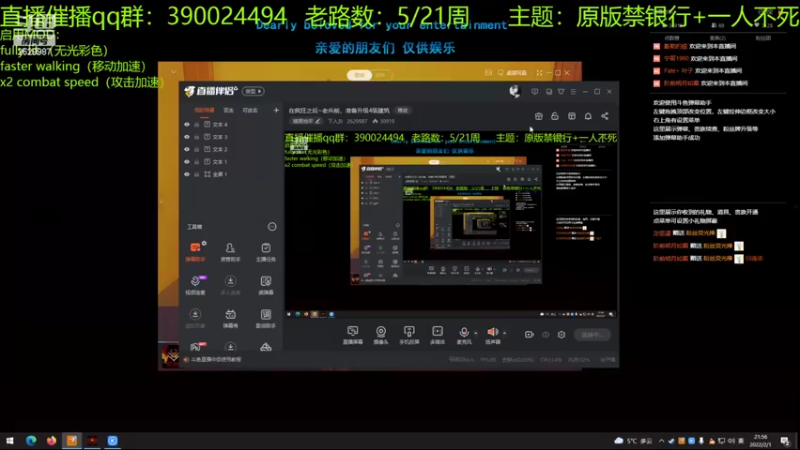The height and width of the screenshot is (450, 800).
Task: Add a 手机投屏 phone casting source
Action: 409,335
